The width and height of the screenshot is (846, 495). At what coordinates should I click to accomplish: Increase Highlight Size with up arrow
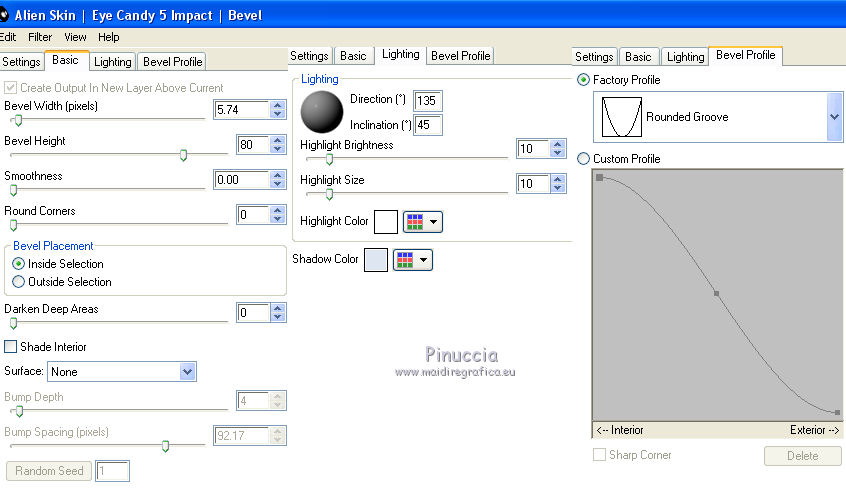click(558, 179)
